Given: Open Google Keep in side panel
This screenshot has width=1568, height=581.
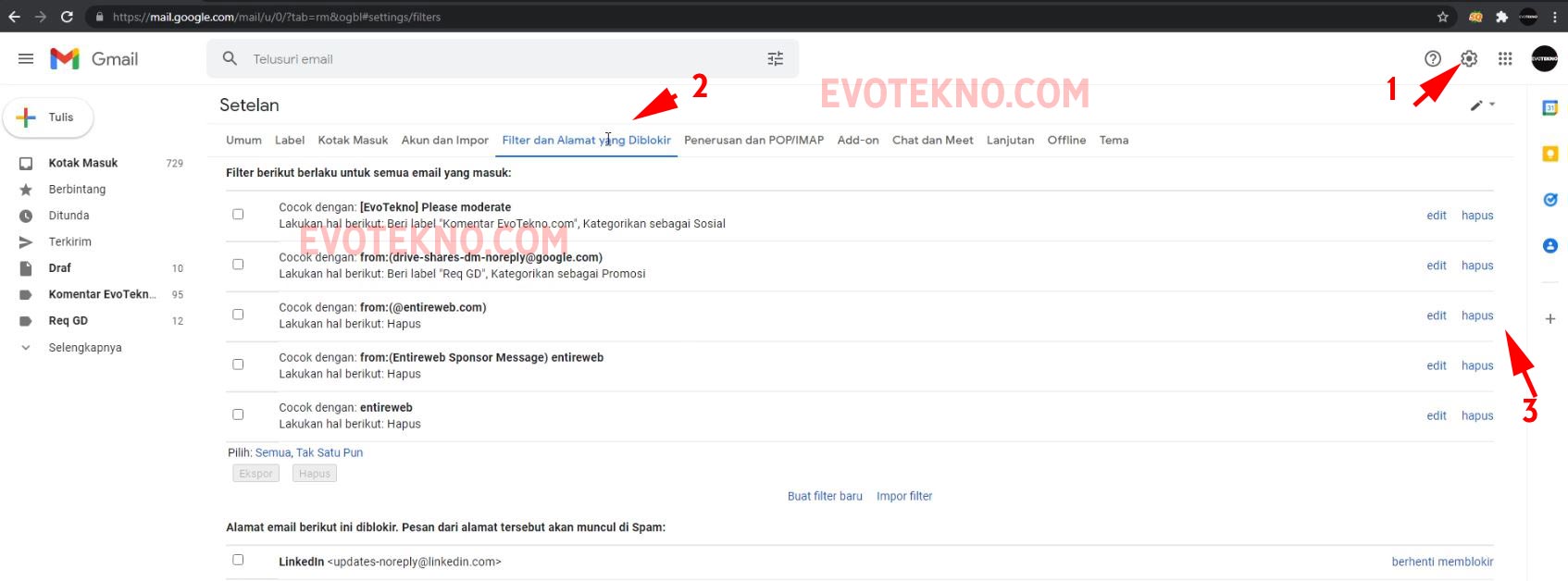Looking at the screenshot, I should (1549, 154).
